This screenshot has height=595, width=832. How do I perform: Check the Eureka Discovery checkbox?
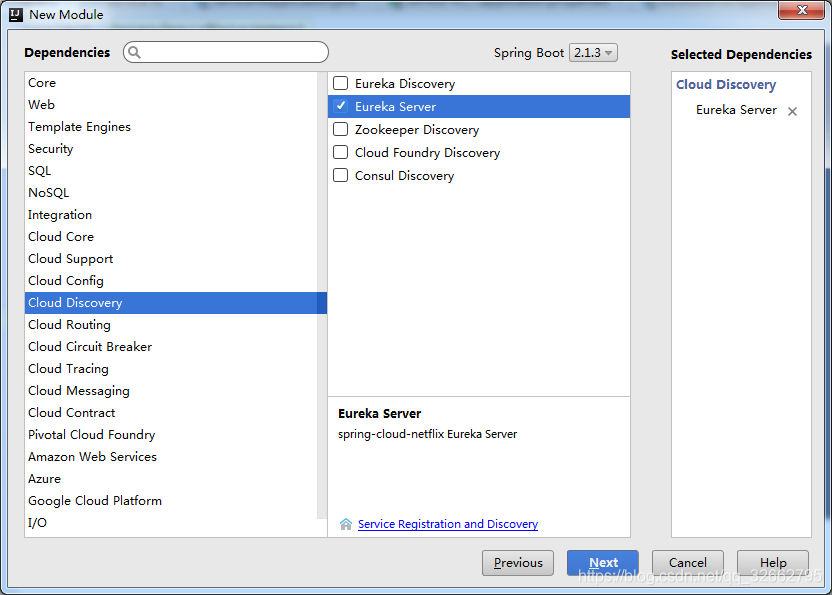[341, 83]
